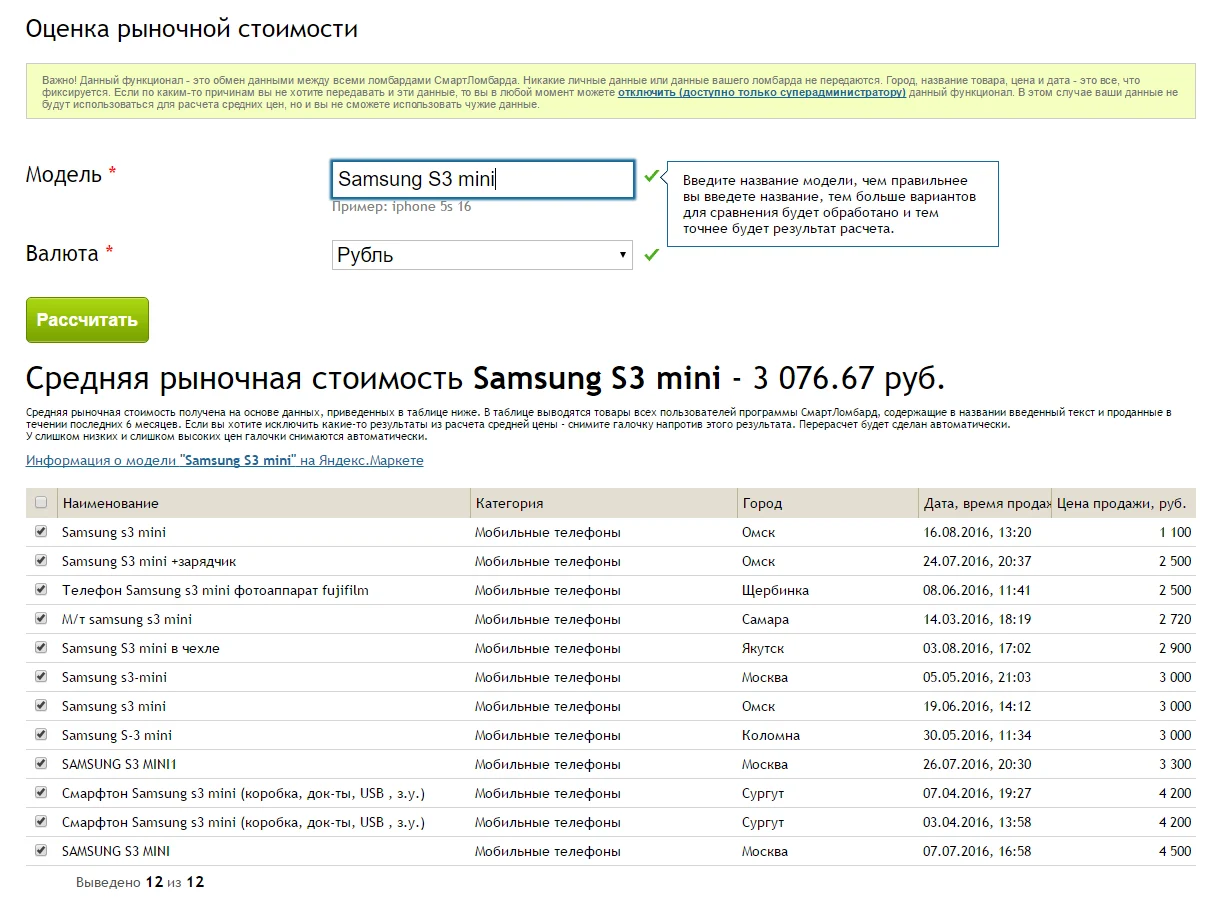Click the date 26.07.2016, 20:30

[x=977, y=764]
